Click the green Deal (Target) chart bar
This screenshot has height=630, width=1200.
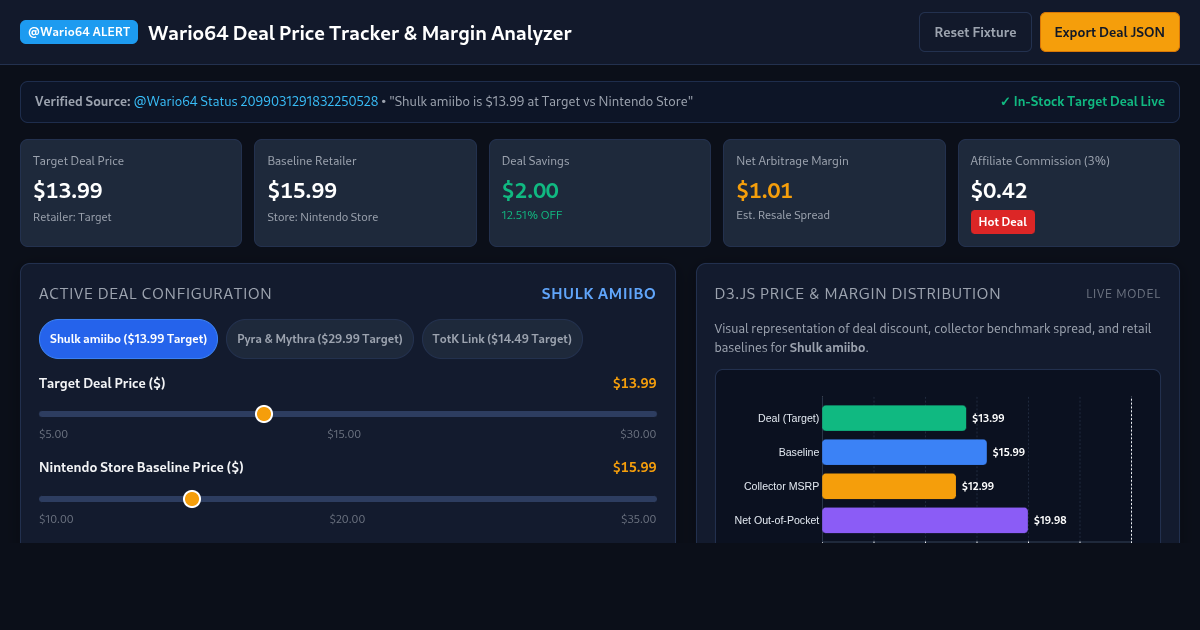click(894, 418)
